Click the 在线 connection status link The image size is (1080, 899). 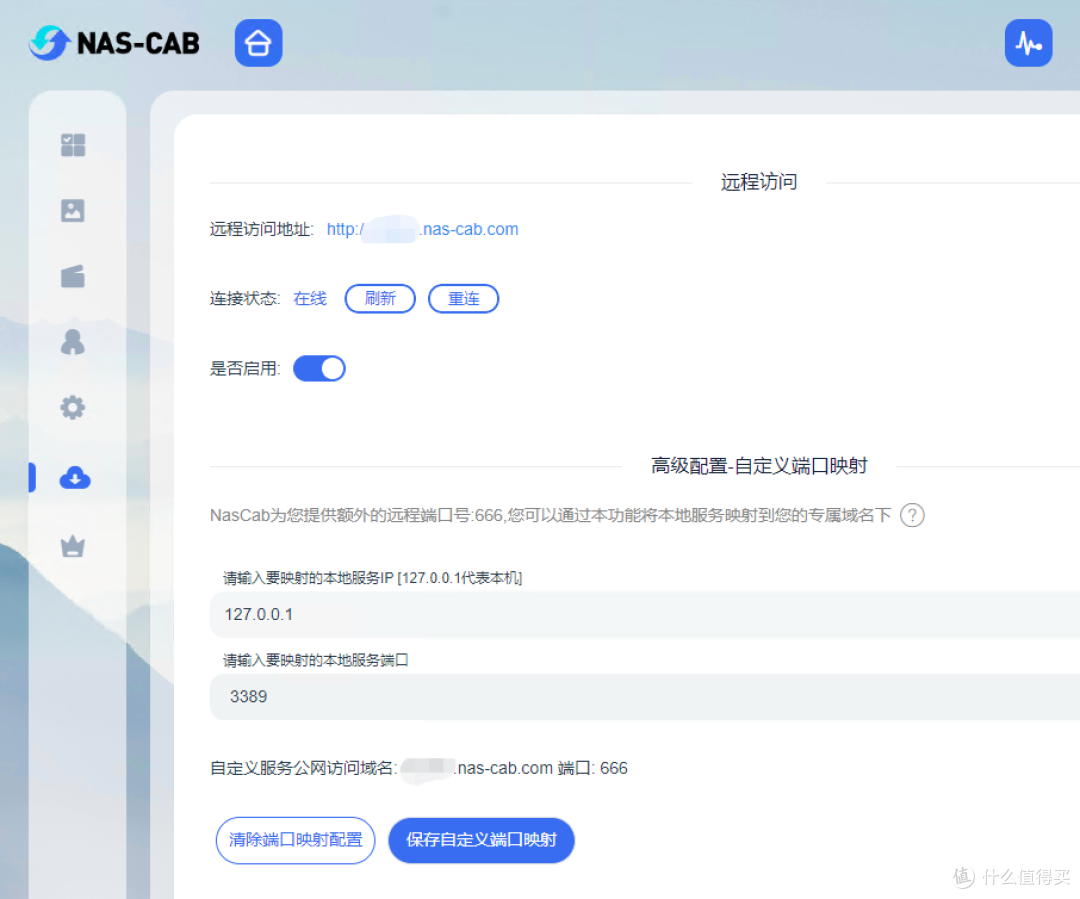point(309,297)
